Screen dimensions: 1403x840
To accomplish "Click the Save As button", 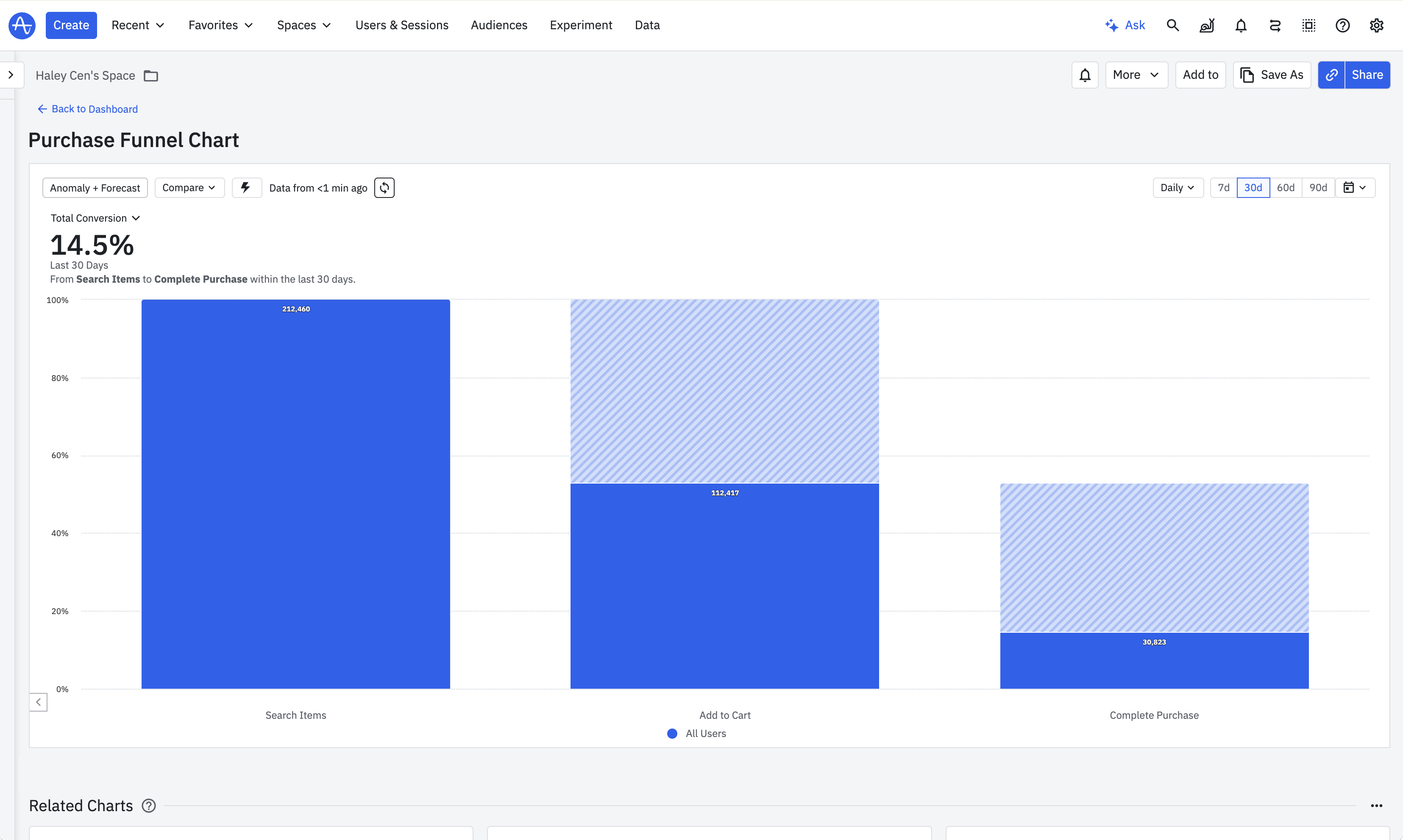I will coord(1272,75).
